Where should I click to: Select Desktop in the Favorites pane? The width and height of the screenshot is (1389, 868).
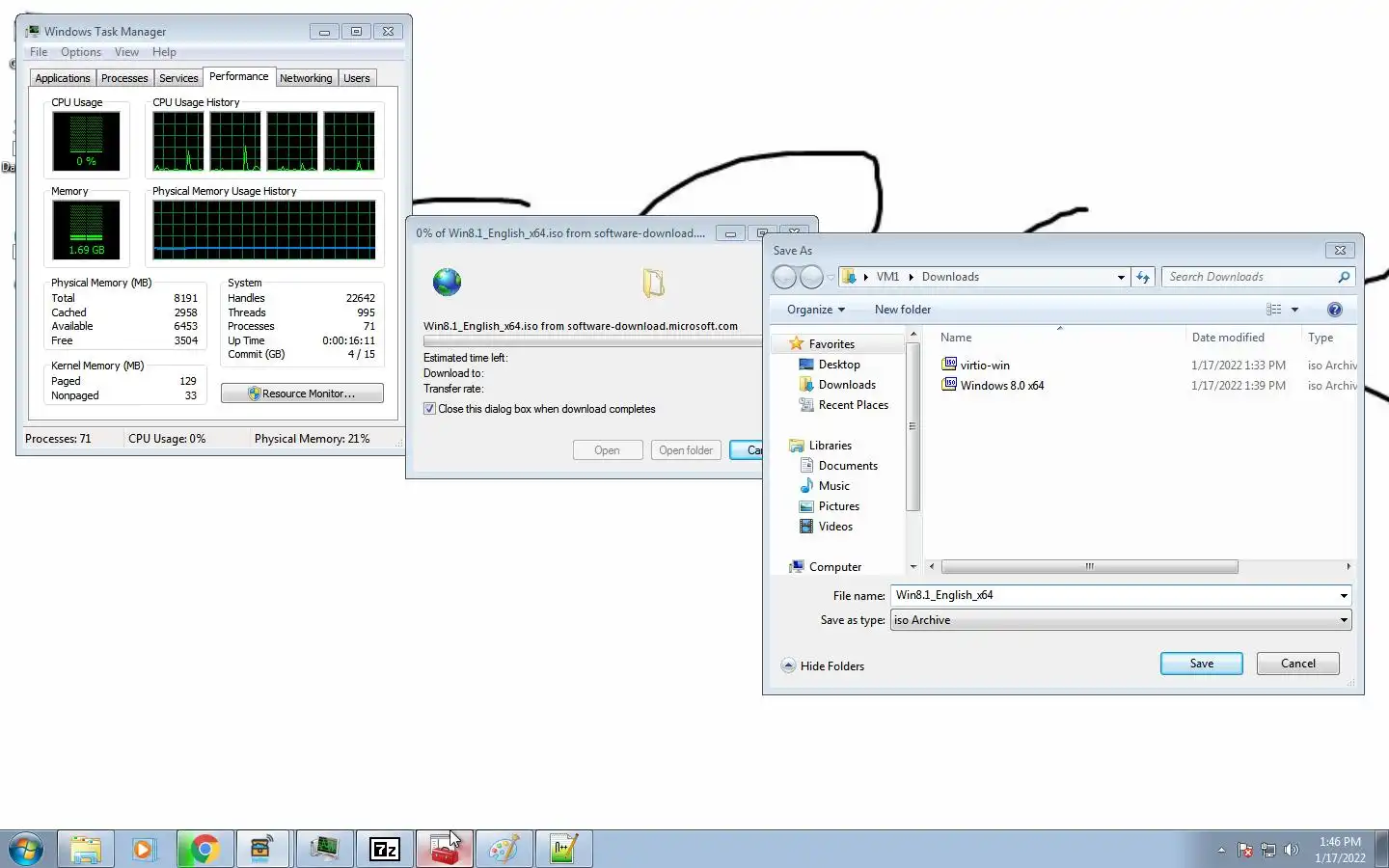(839, 365)
